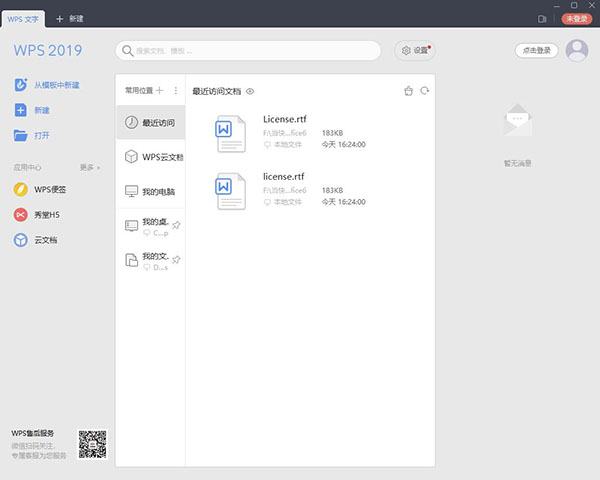This screenshot has width=600, height=480.
Task: Clear recent documents with trash icon
Action: [408, 91]
